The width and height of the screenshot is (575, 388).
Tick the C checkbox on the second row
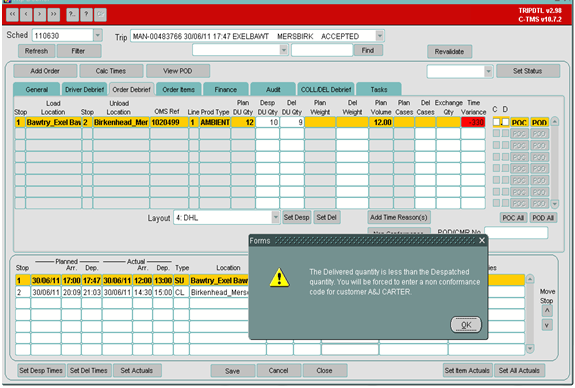click(497, 133)
